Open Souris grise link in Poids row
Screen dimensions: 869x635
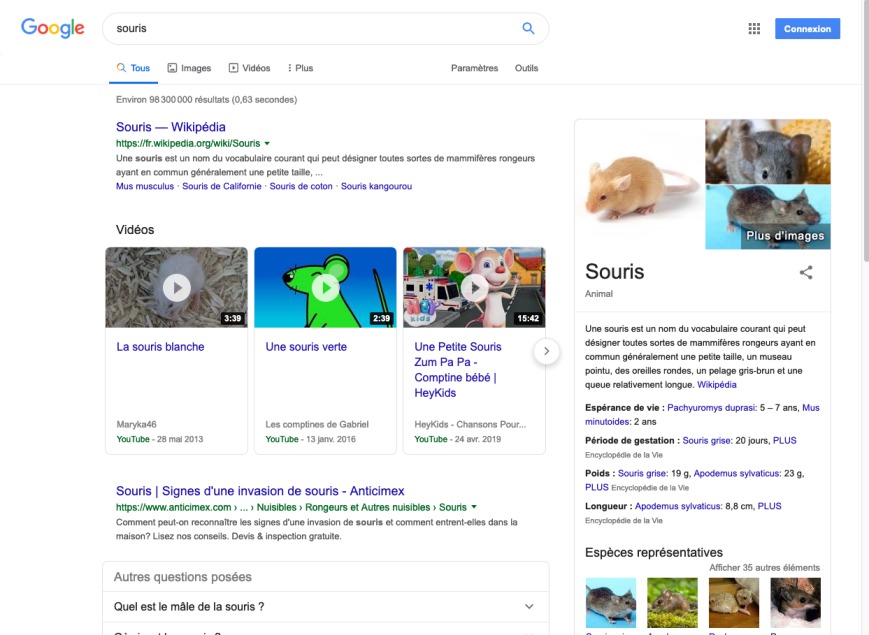pyautogui.click(x=642, y=473)
